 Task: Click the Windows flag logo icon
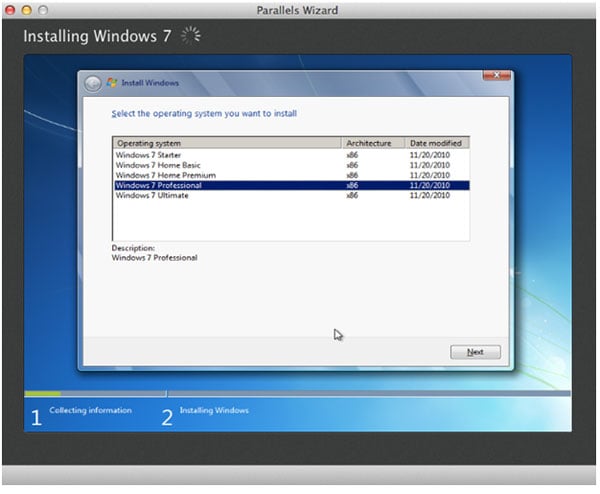[x=111, y=83]
